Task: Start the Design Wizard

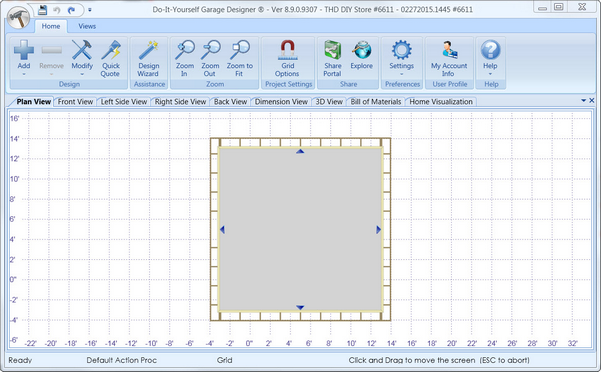Action: [149, 50]
